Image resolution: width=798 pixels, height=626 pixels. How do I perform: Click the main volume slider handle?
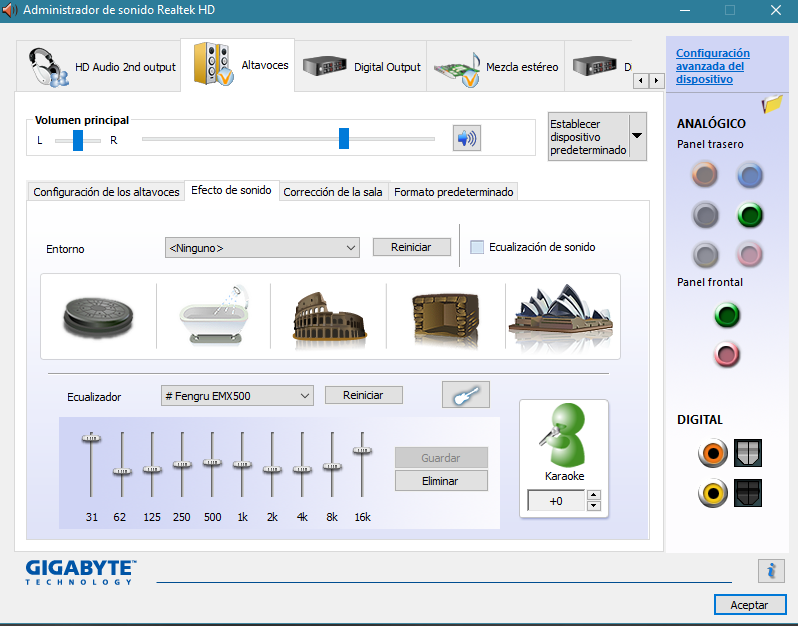(x=344, y=138)
